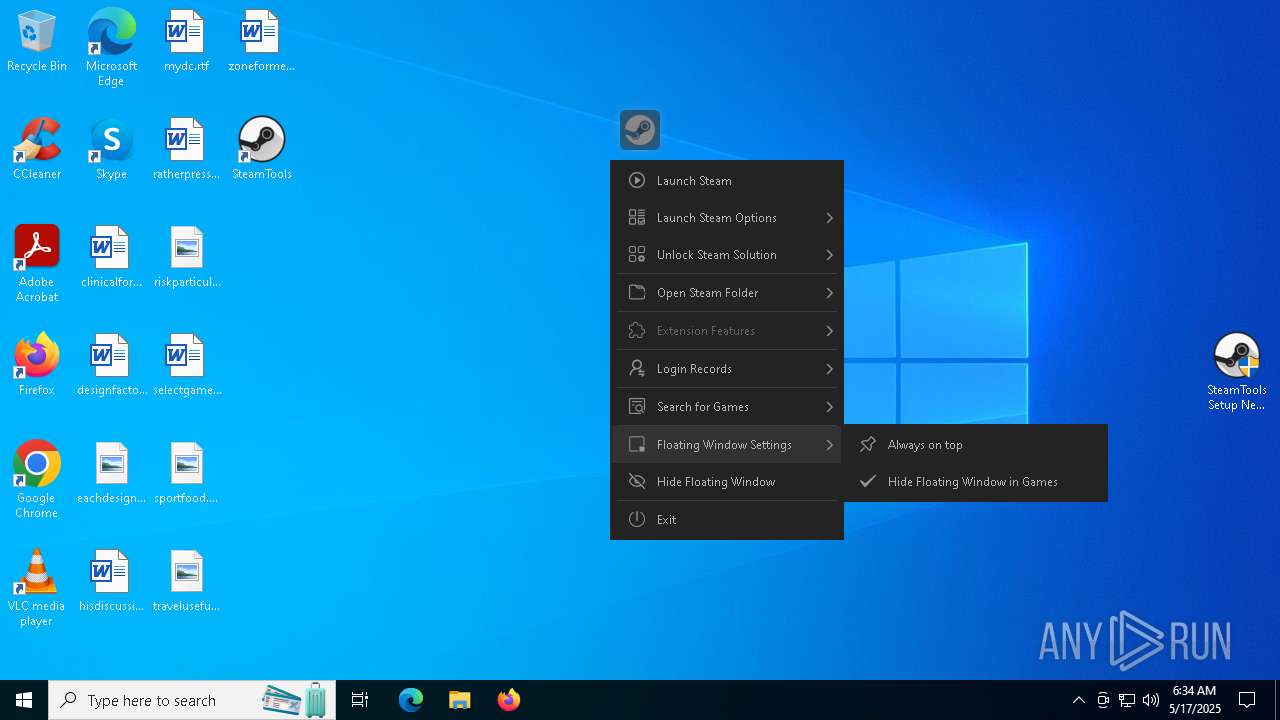Screen dimensions: 1280x720
Task: Open the Windows Start menu
Action: pyautogui.click(x=24, y=700)
